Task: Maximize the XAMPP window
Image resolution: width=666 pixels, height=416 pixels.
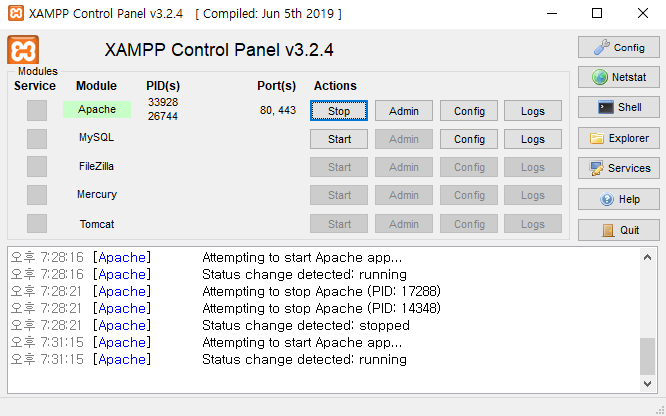Action: pyautogui.click(x=597, y=13)
